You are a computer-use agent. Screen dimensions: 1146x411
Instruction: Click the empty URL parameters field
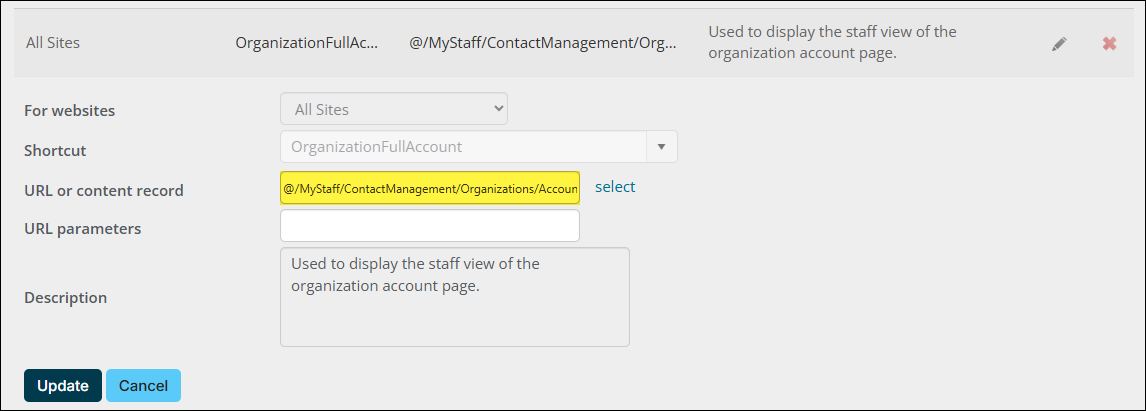coord(430,226)
